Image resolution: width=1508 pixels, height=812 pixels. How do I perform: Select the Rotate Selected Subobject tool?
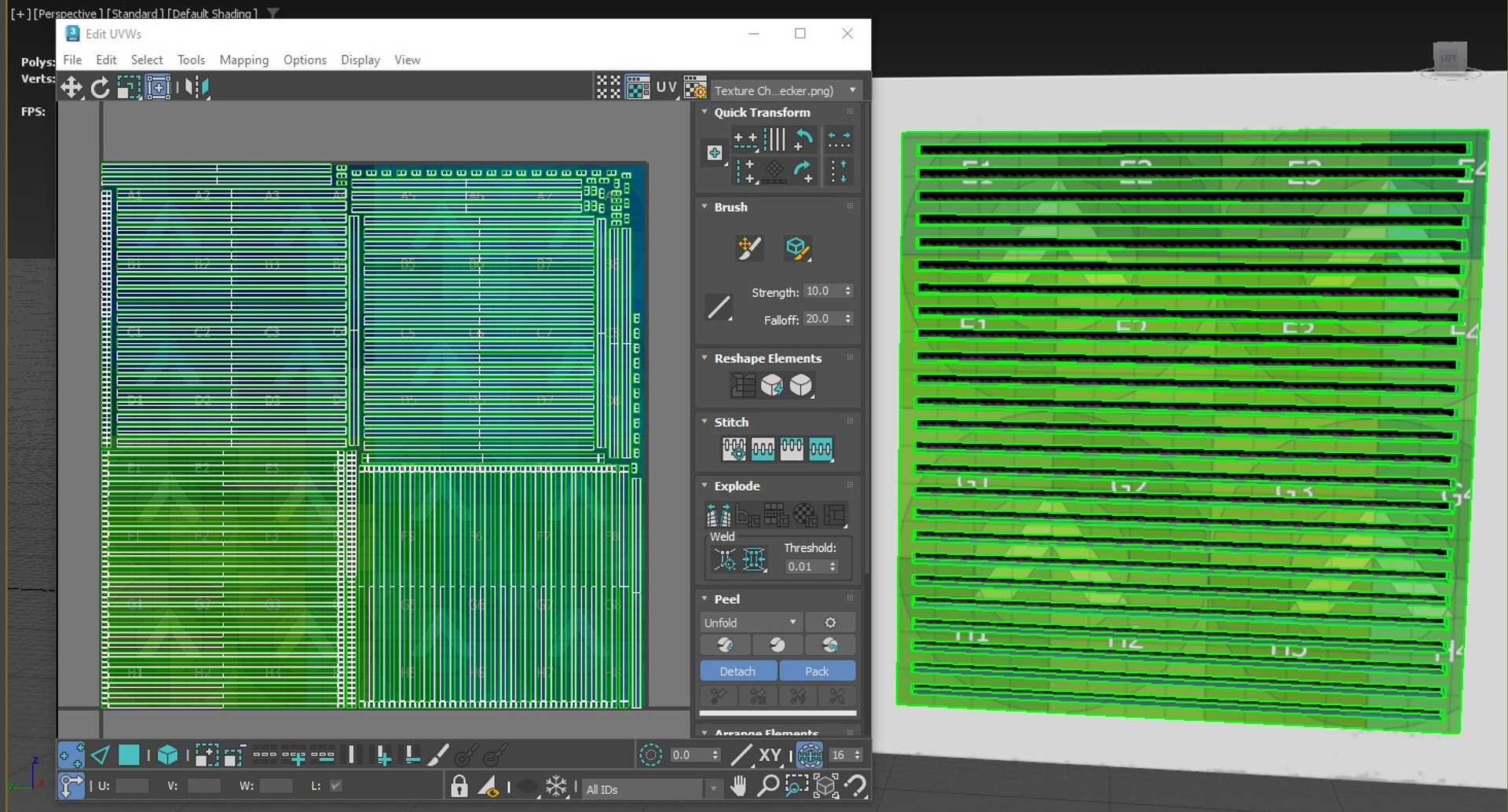(100, 87)
